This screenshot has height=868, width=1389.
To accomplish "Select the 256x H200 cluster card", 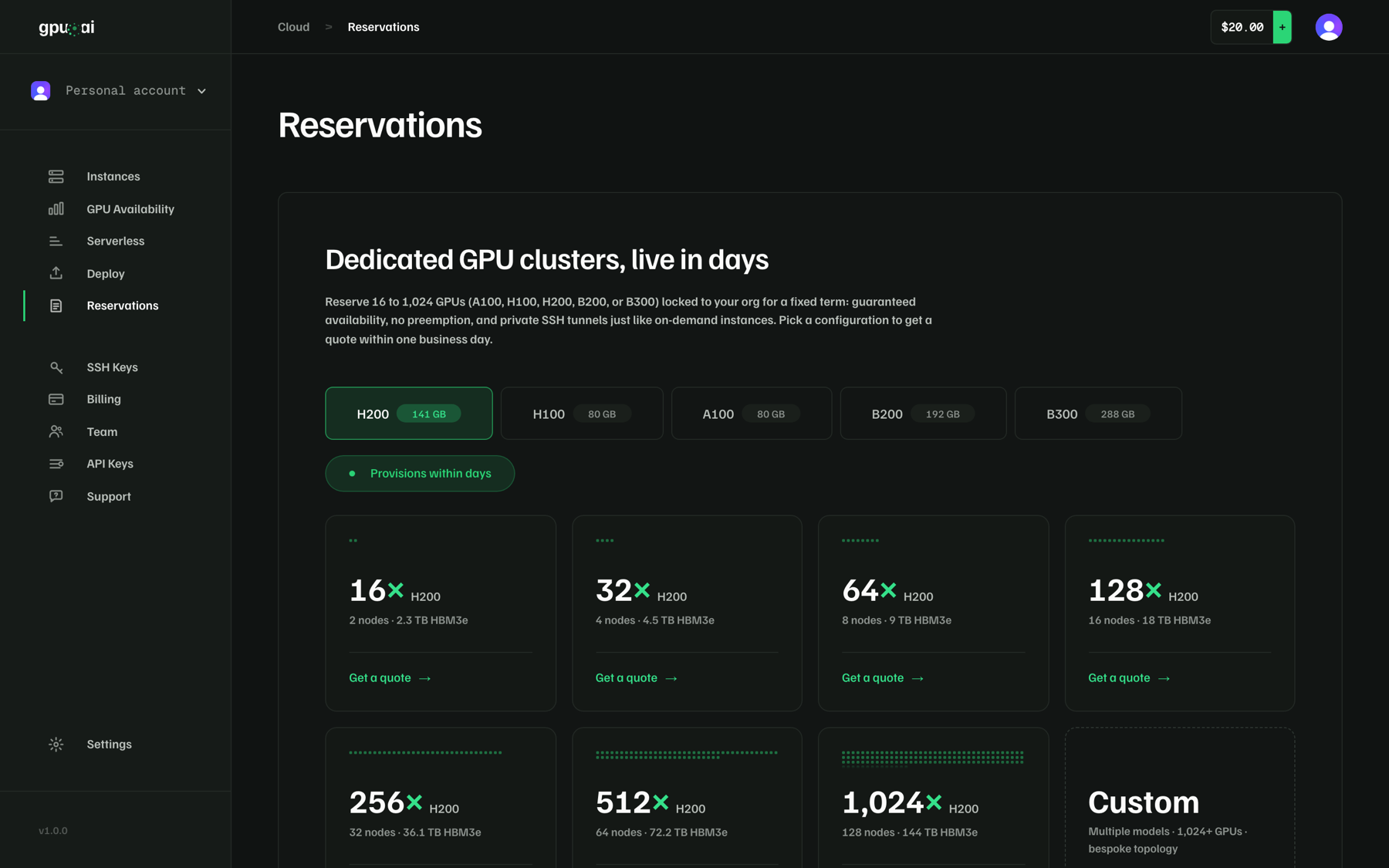I will [441, 798].
